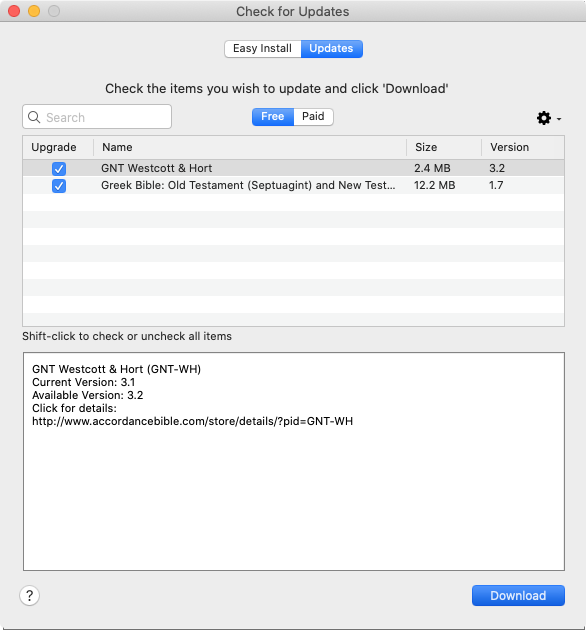Expand the arrow next to the gear
586x630 pixels.
(559, 119)
